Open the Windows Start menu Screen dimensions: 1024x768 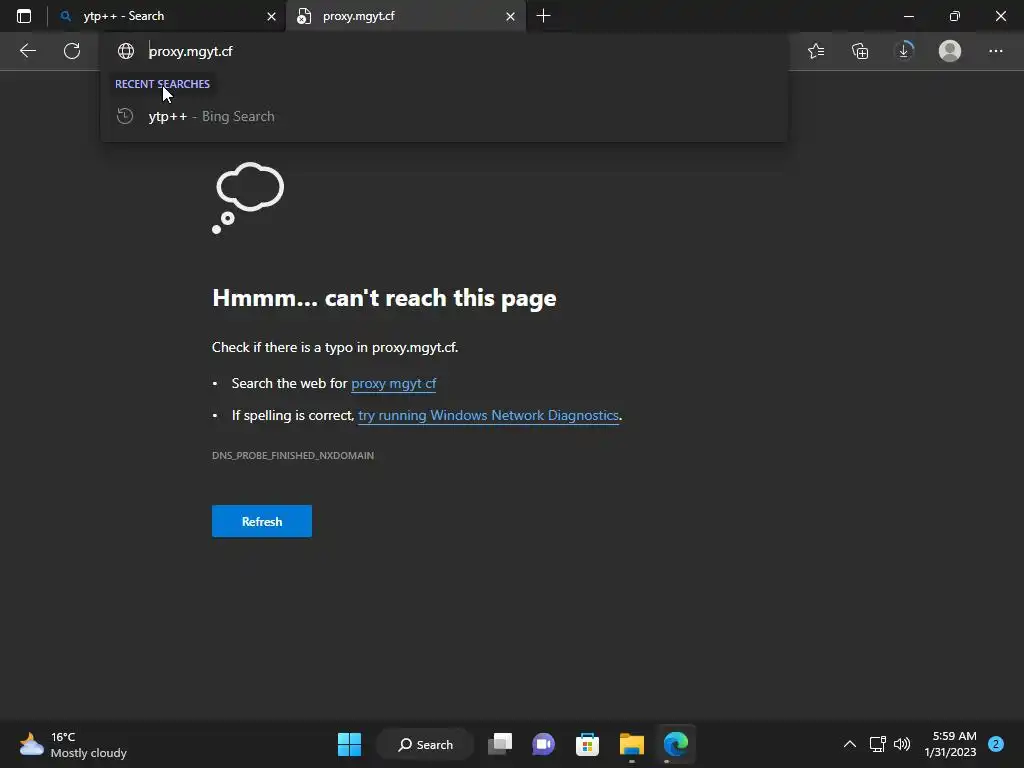pyautogui.click(x=349, y=744)
